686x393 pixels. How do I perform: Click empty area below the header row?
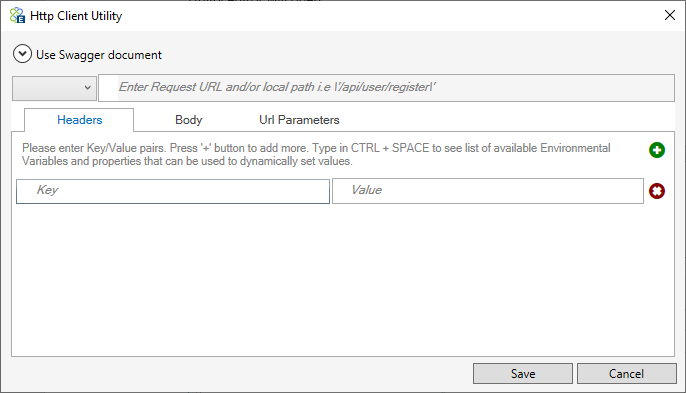[x=343, y=280]
